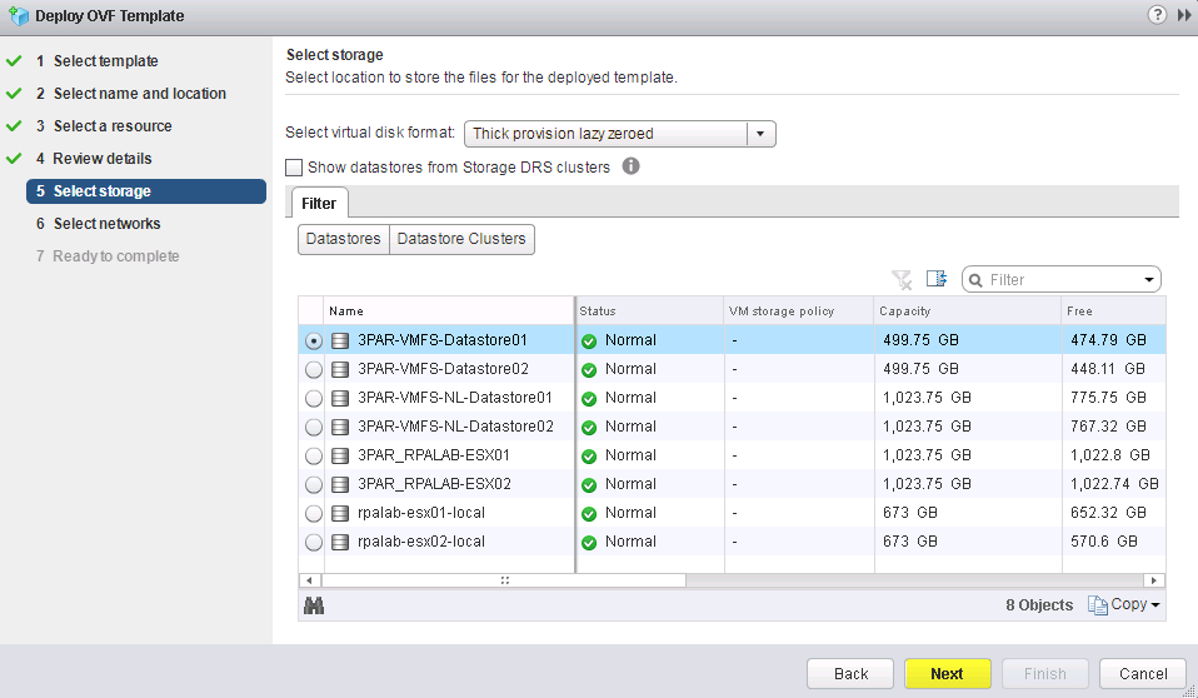Open the Copy dropdown arrow

(1155, 606)
